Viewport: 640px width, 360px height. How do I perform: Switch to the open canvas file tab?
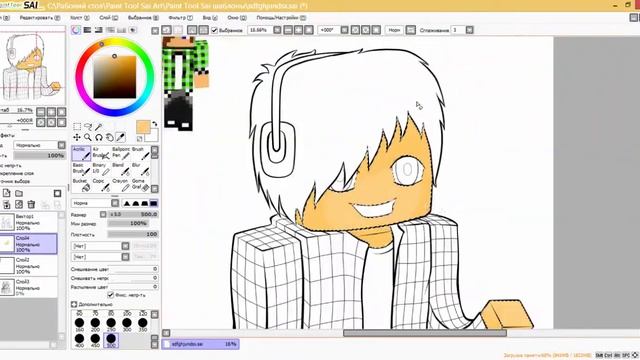[x=200, y=344]
